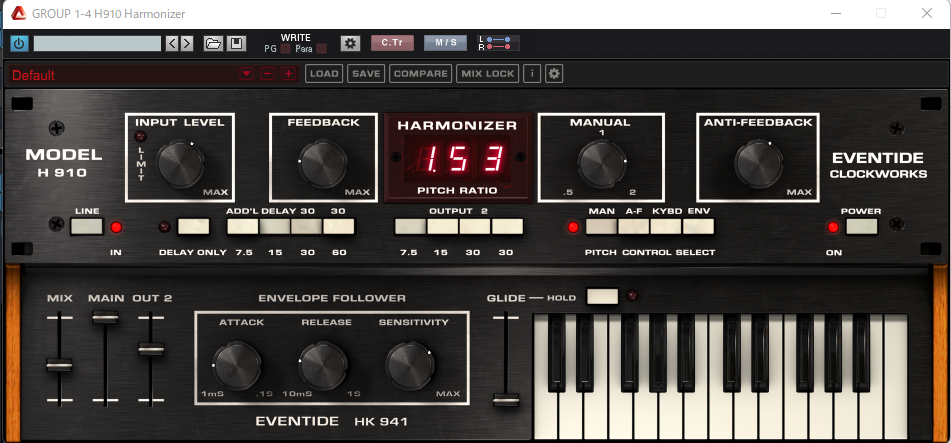Open the preset folder icon
Image resolution: width=951 pixels, height=443 pixels.
[x=213, y=43]
